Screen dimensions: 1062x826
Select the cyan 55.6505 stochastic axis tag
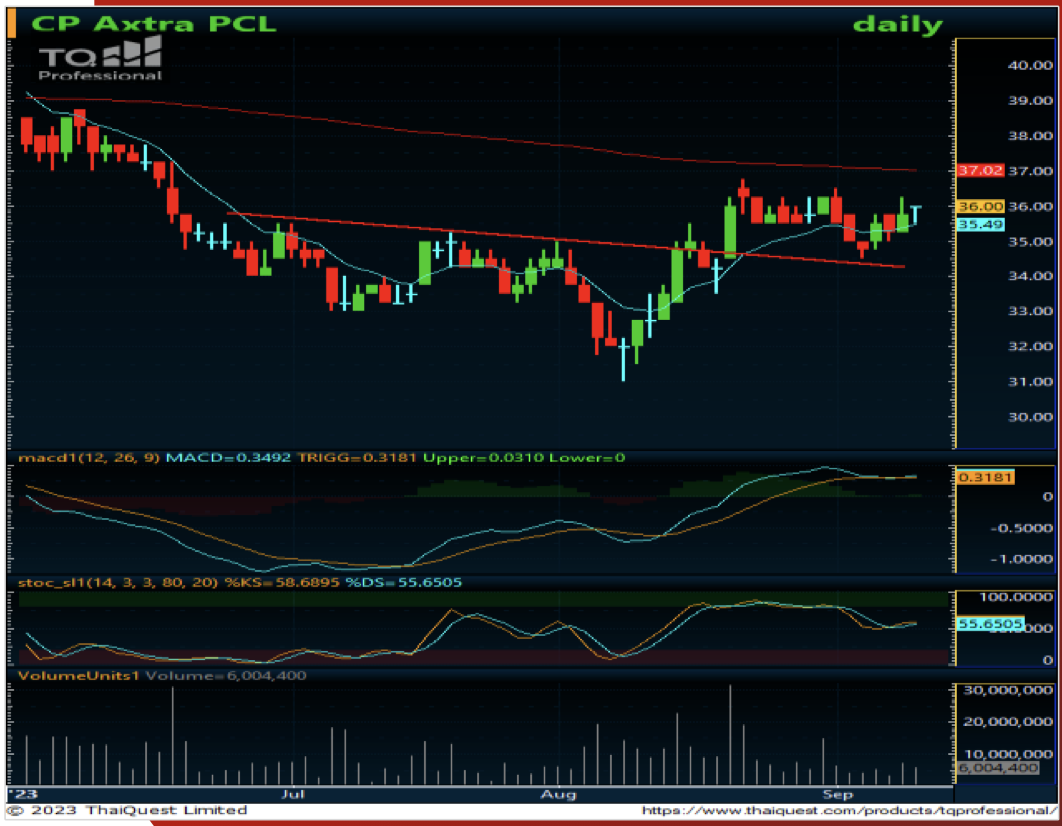(990, 624)
